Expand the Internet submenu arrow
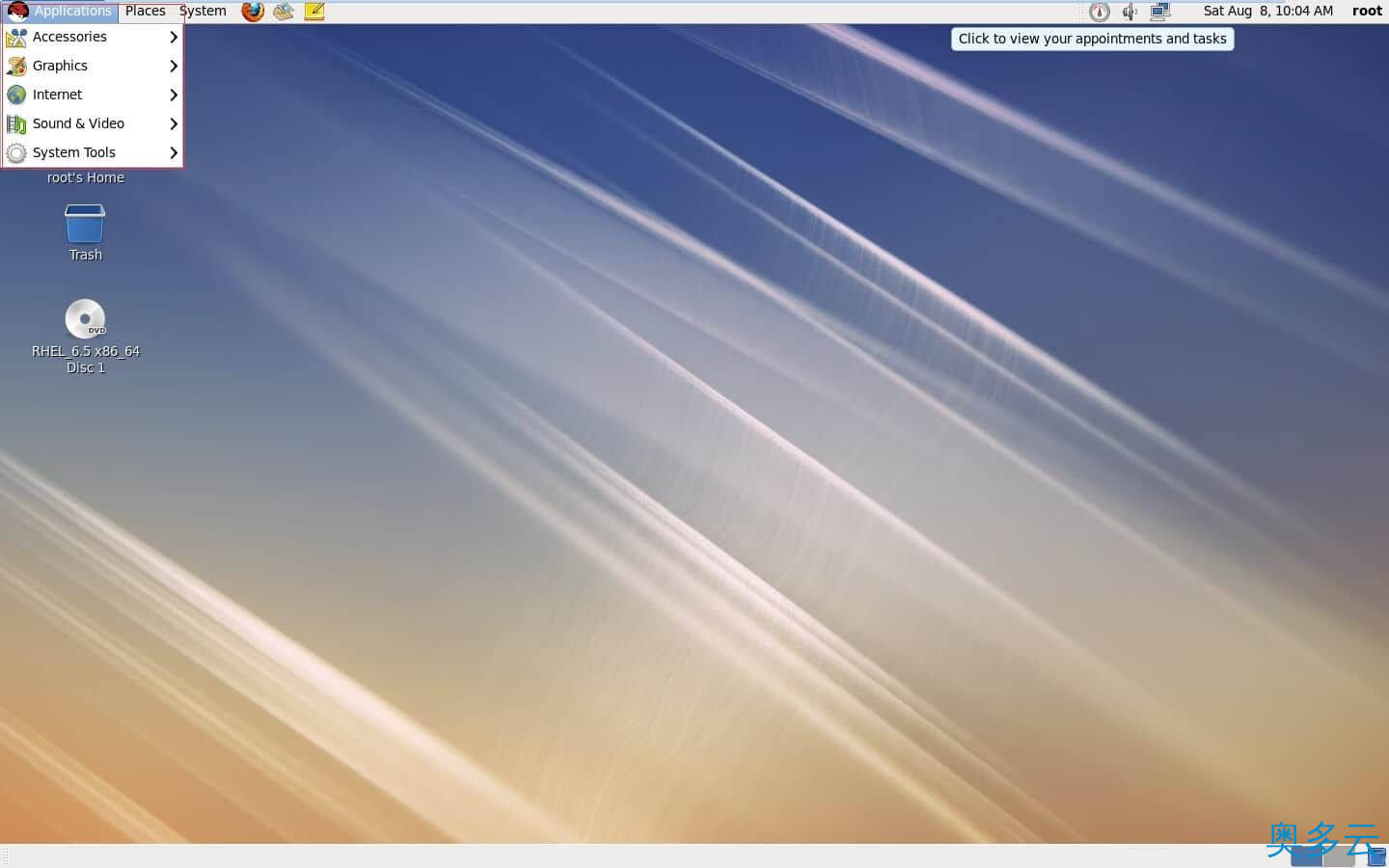This screenshot has height=868, width=1389. pyautogui.click(x=174, y=95)
